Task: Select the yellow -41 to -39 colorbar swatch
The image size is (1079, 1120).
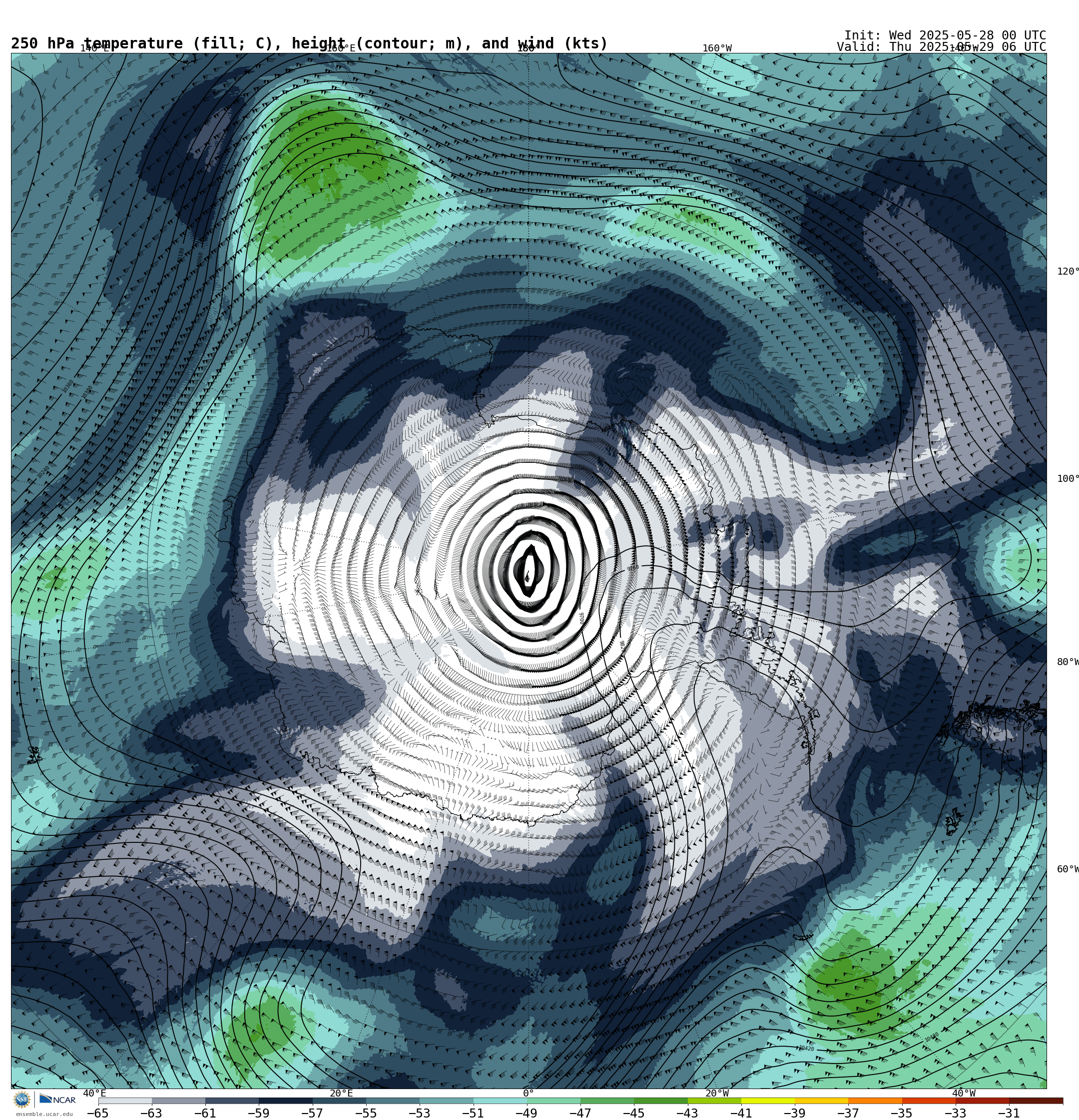Action: (768, 1101)
